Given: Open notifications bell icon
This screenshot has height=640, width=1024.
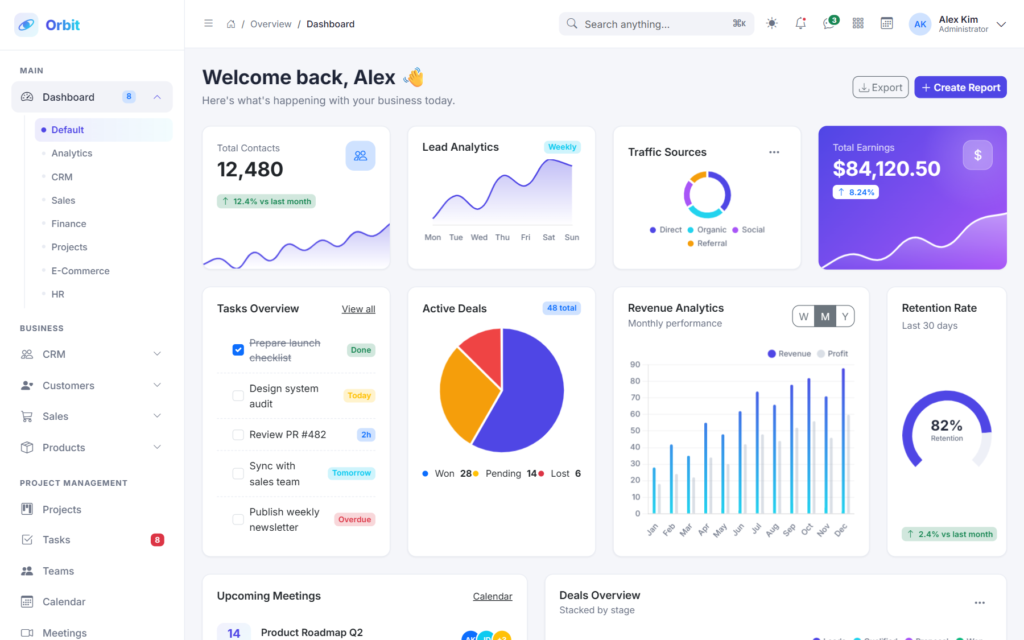Looking at the screenshot, I should (801, 24).
